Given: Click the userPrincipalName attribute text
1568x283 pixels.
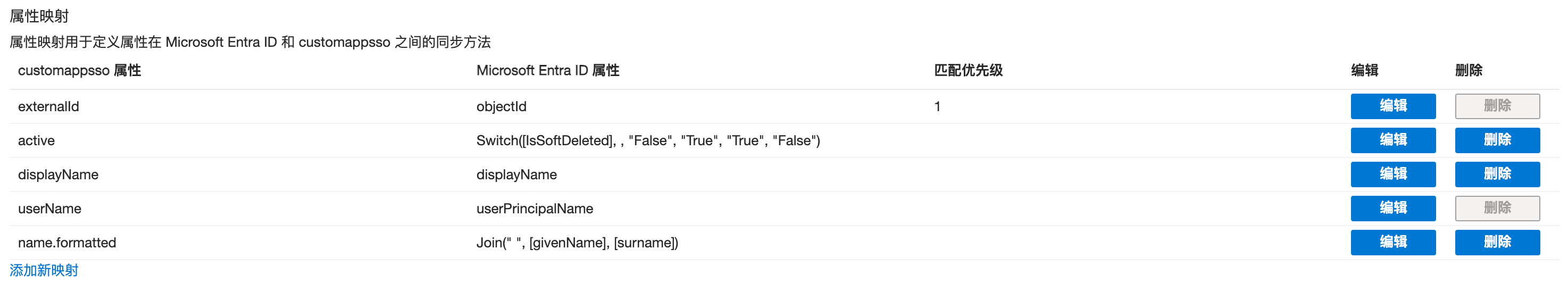Looking at the screenshot, I should click(x=535, y=209).
